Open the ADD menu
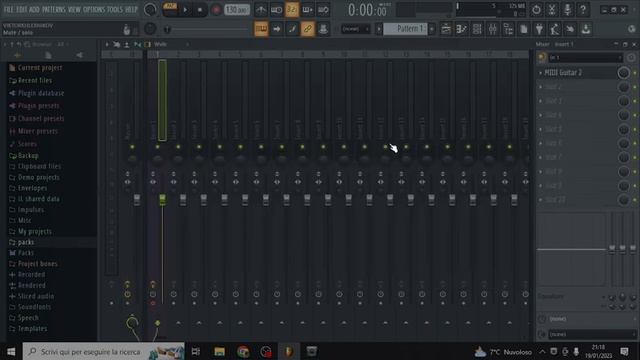Viewport: 640px width, 360px height. click(34, 9)
